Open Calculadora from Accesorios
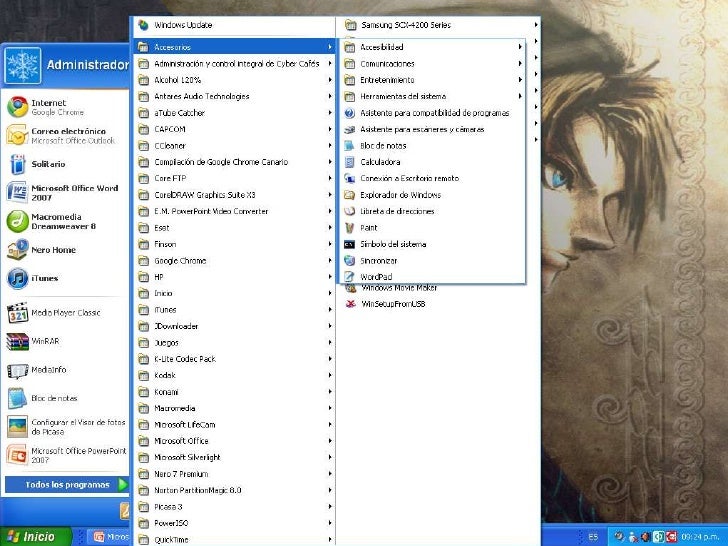Viewport: 728px width, 546px height. (x=380, y=162)
